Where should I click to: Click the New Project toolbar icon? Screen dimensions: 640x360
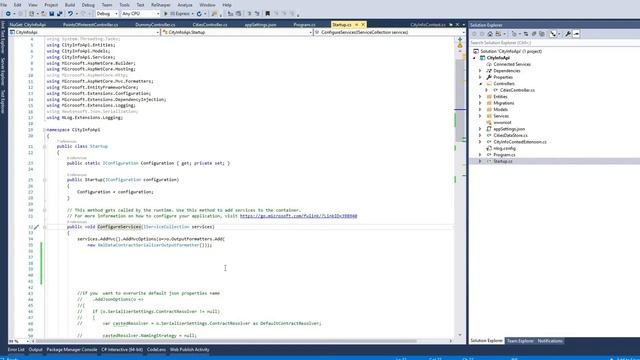(x=31, y=13)
